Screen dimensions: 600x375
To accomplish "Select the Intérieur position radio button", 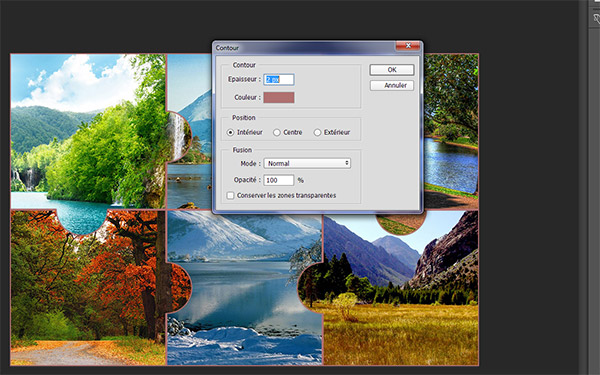I will click(x=230, y=132).
